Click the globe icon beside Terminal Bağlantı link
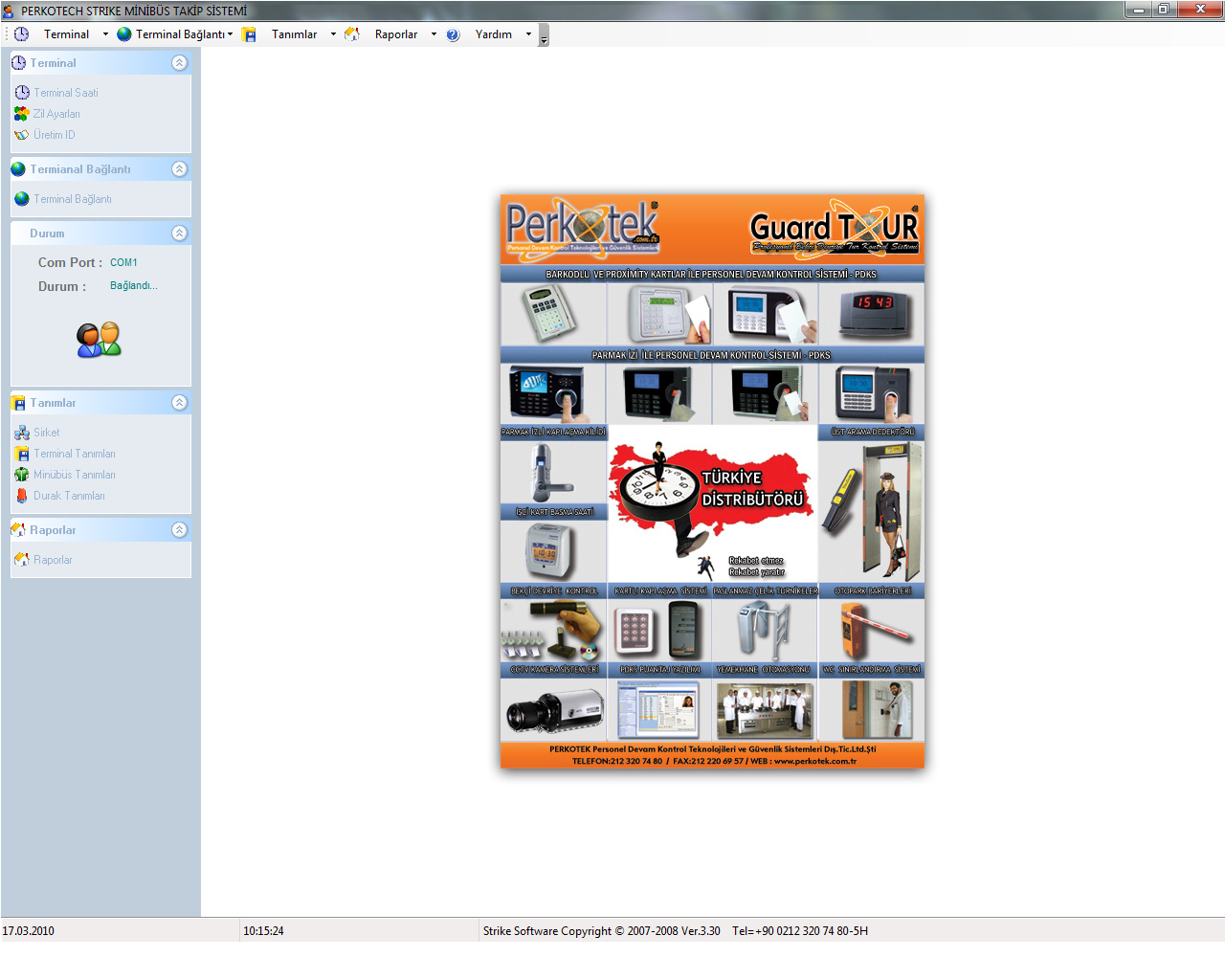1225x980 pixels. pyautogui.click(x=22, y=199)
